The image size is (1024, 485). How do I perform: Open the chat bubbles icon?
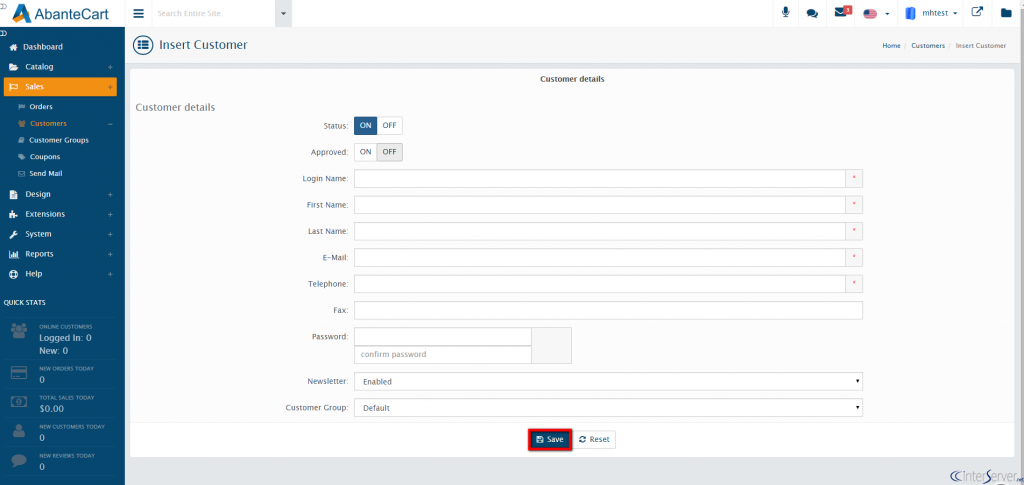812,13
